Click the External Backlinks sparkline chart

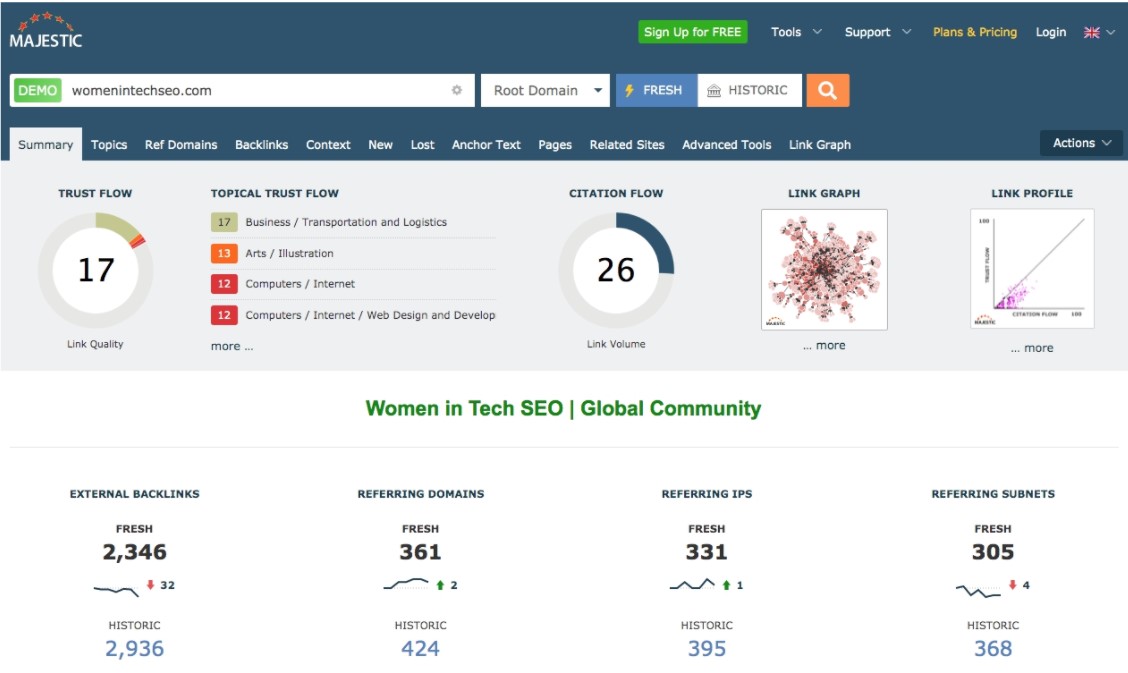tap(116, 588)
